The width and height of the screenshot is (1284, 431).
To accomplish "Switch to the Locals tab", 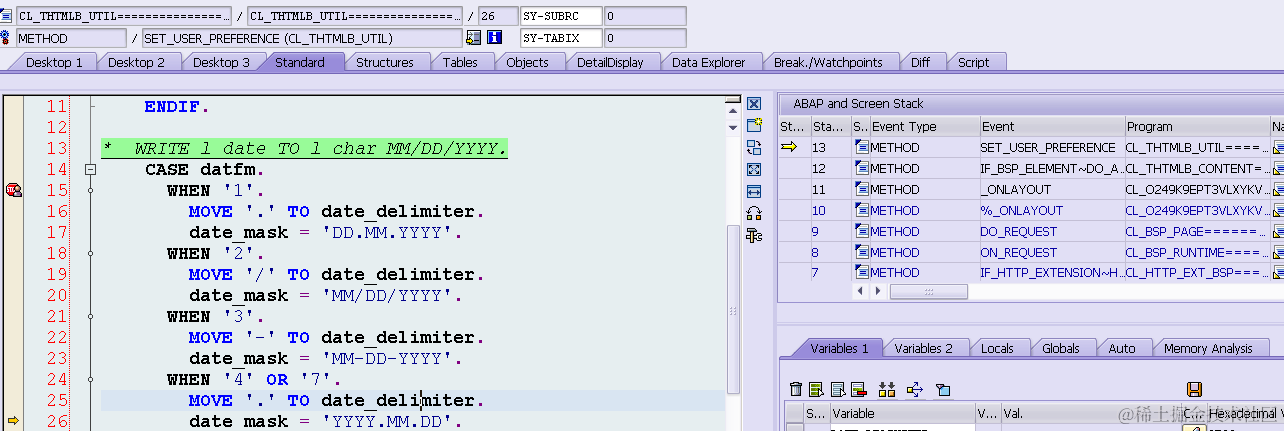I will coord(997,348).
